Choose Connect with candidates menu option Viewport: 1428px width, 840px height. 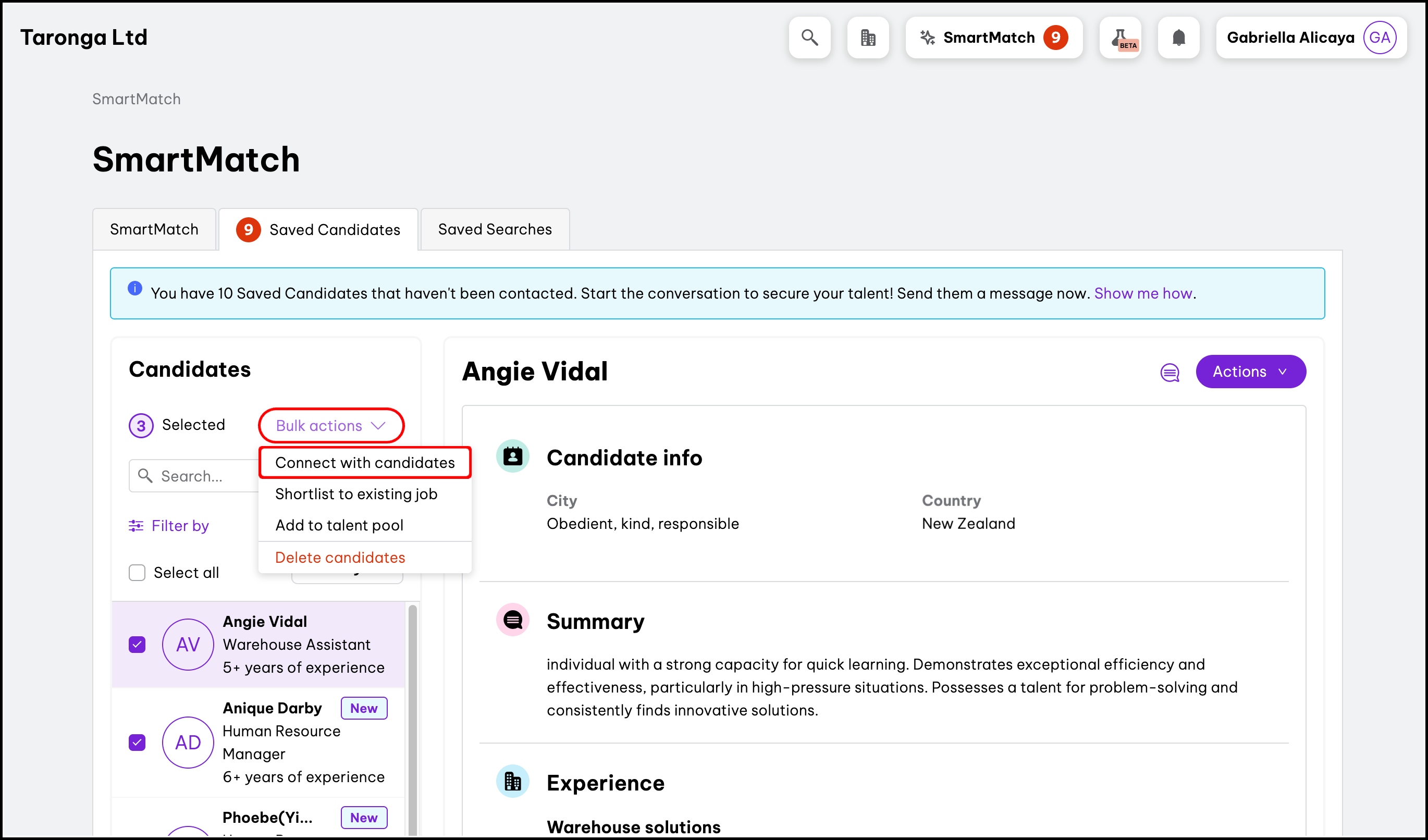[x=364, y=462]
